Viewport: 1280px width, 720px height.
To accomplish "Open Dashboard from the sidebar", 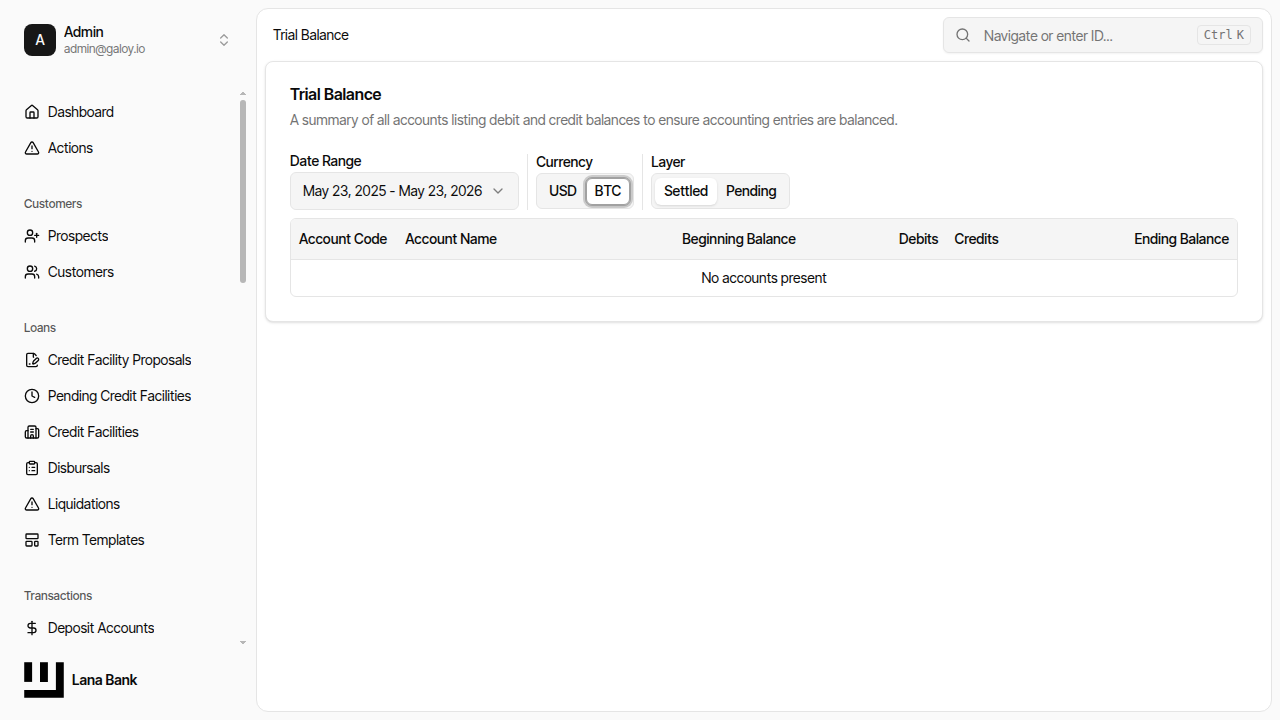I will (128, 112).
